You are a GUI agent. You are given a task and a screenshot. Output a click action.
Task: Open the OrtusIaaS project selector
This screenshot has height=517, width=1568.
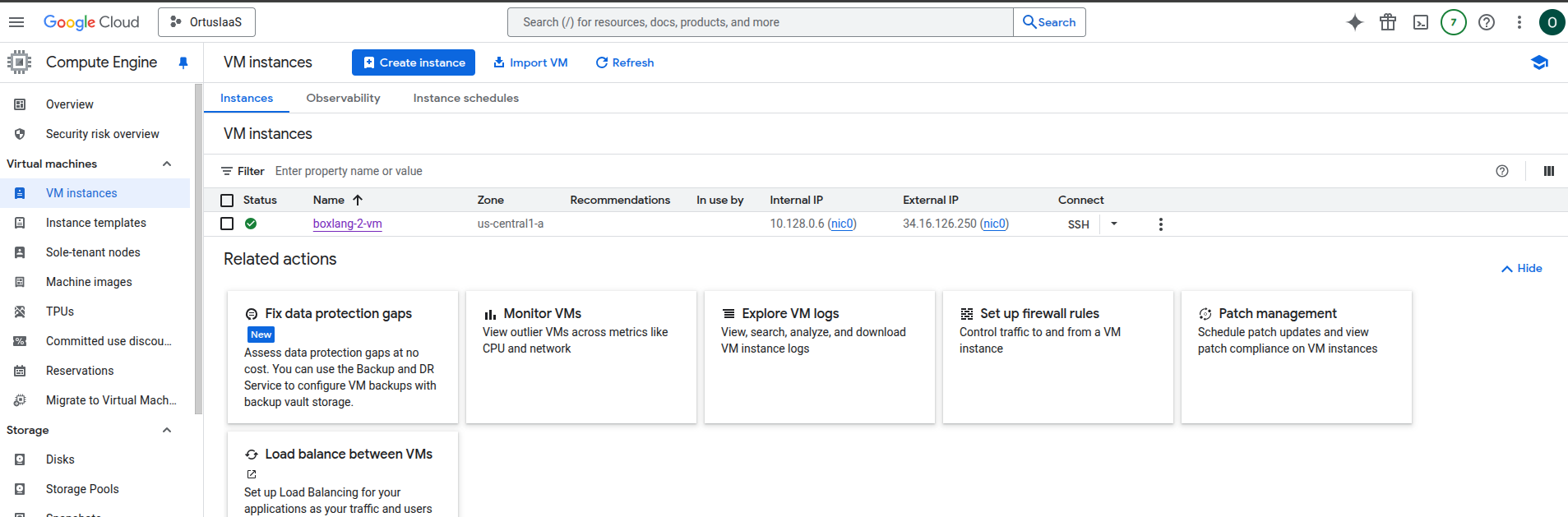206,22
